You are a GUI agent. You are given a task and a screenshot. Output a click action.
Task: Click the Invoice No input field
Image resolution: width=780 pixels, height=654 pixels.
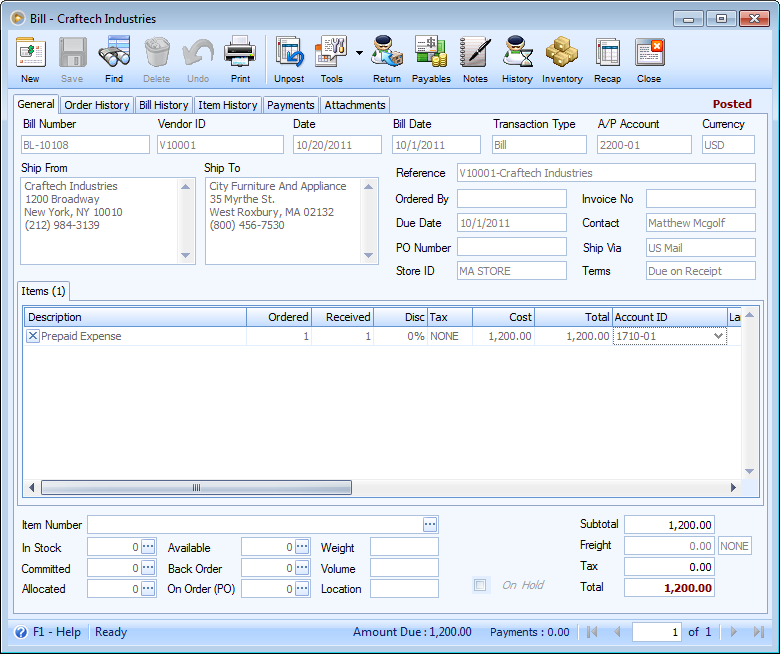700,198
